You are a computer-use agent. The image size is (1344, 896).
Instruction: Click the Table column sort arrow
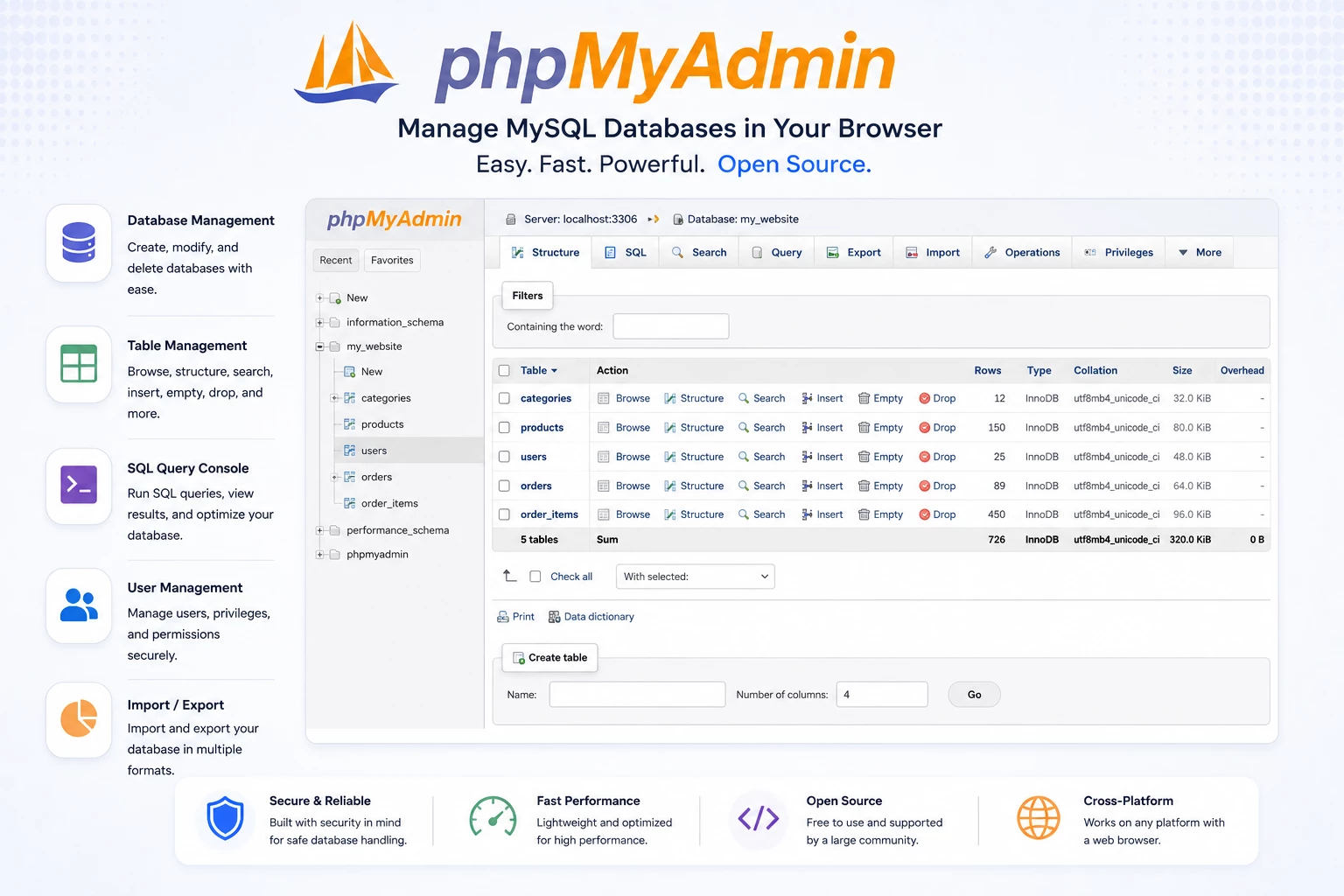pos(554,371)
